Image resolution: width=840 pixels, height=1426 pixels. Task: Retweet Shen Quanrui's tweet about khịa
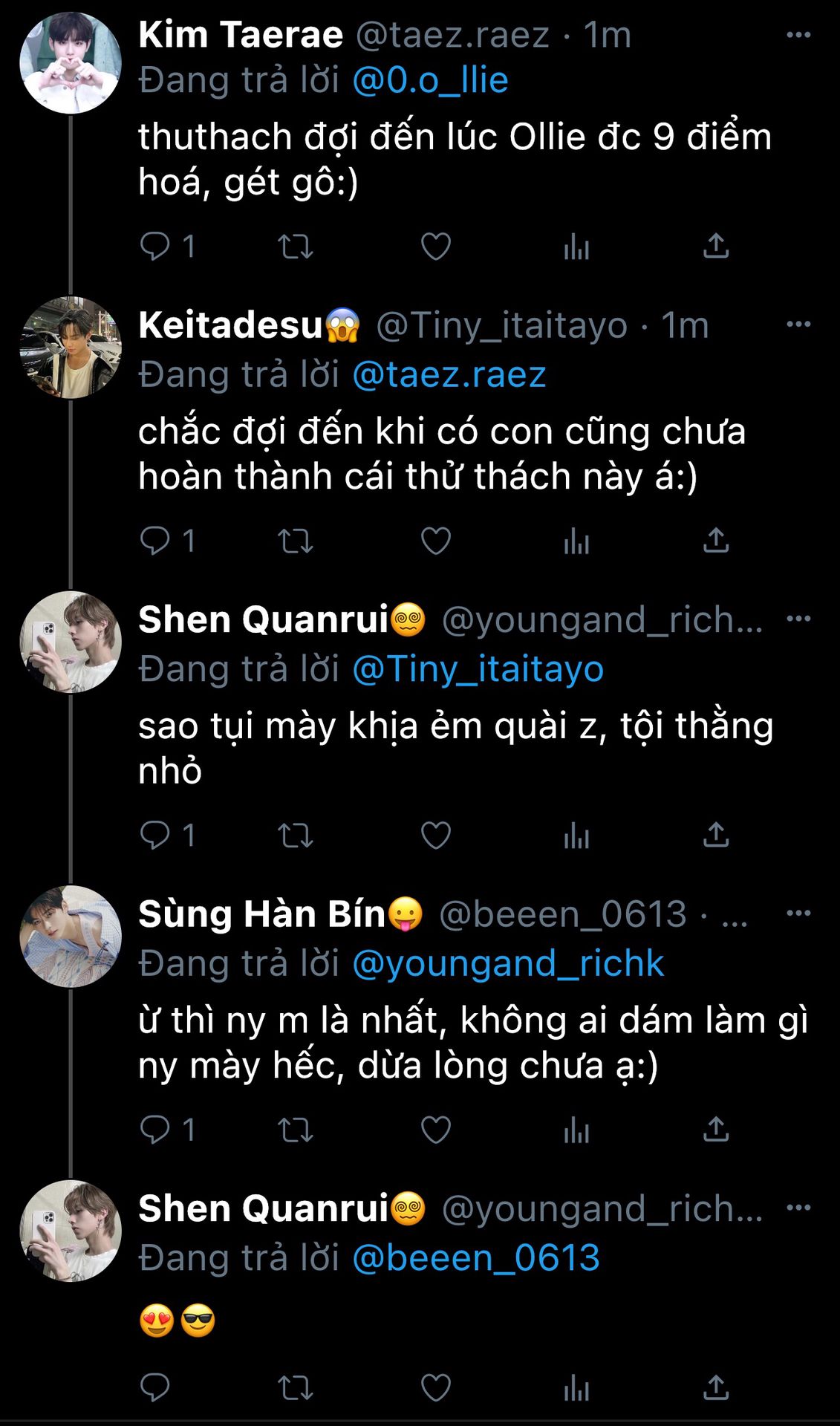coord(295,836)
